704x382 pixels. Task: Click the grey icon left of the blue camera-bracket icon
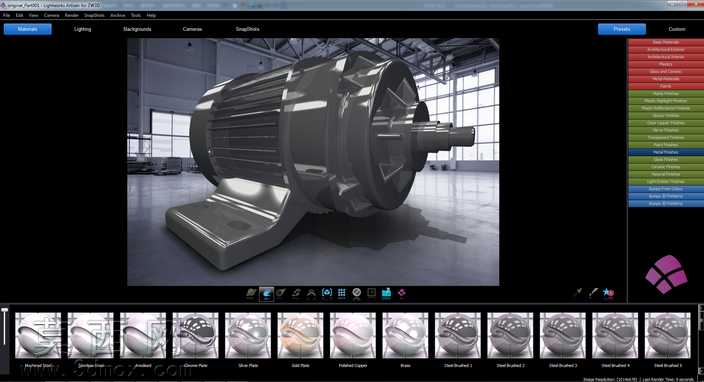pyautogui.click(x=311, y=293)
